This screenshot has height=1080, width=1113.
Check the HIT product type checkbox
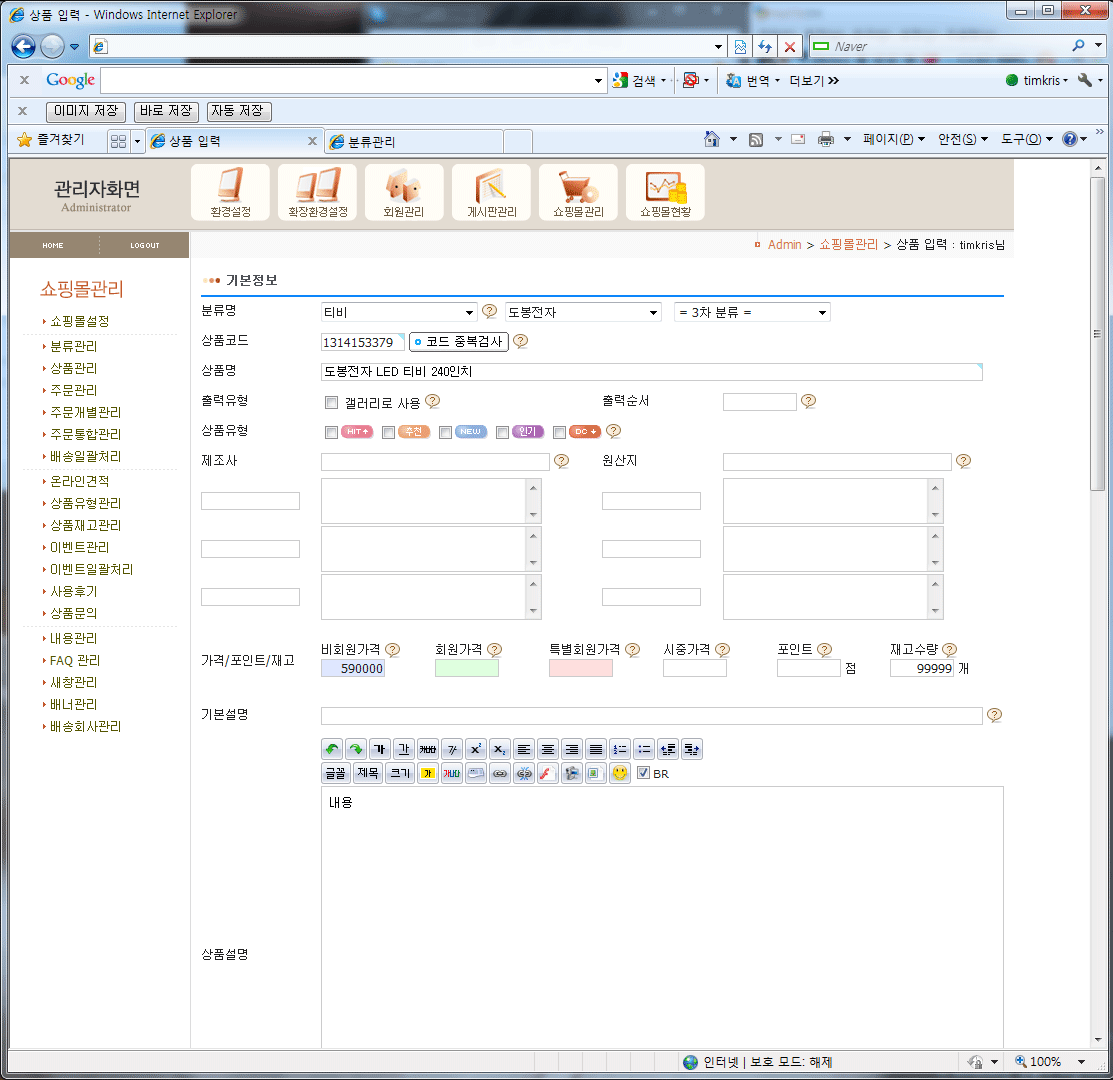click(331, 432)
